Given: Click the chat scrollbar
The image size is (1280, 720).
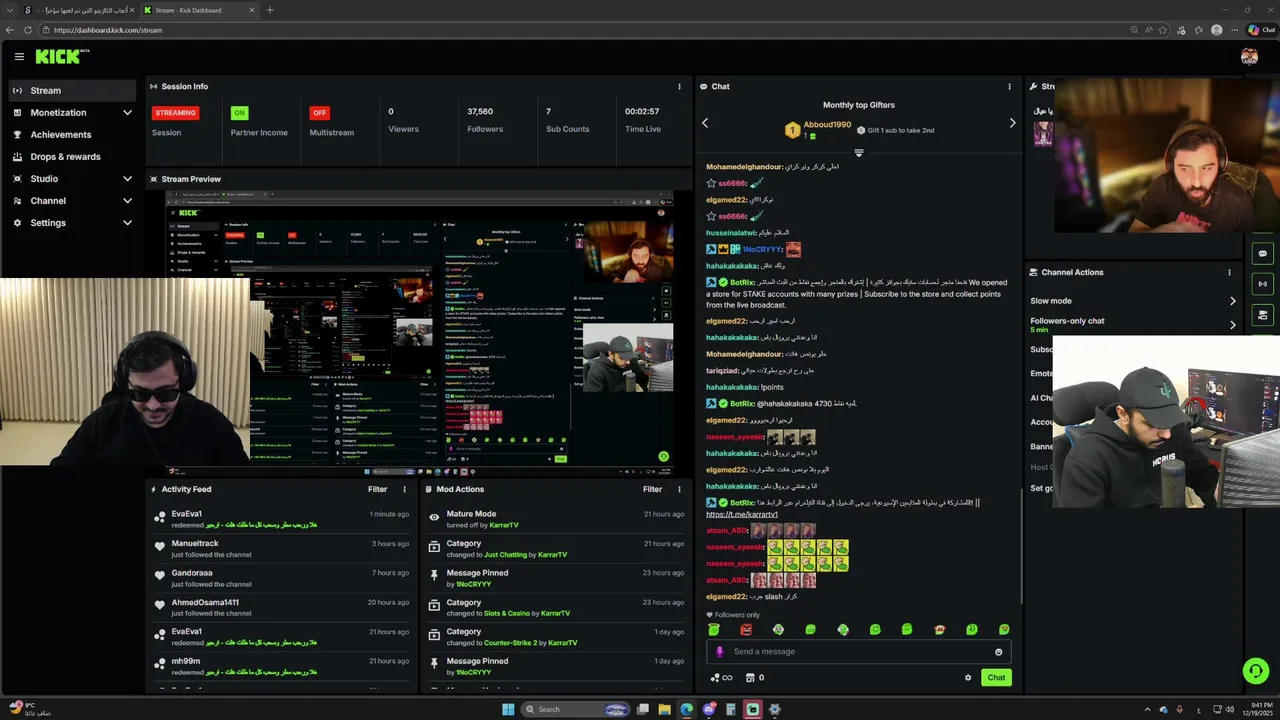Looking at the screenshot, I should [1020, 545].
